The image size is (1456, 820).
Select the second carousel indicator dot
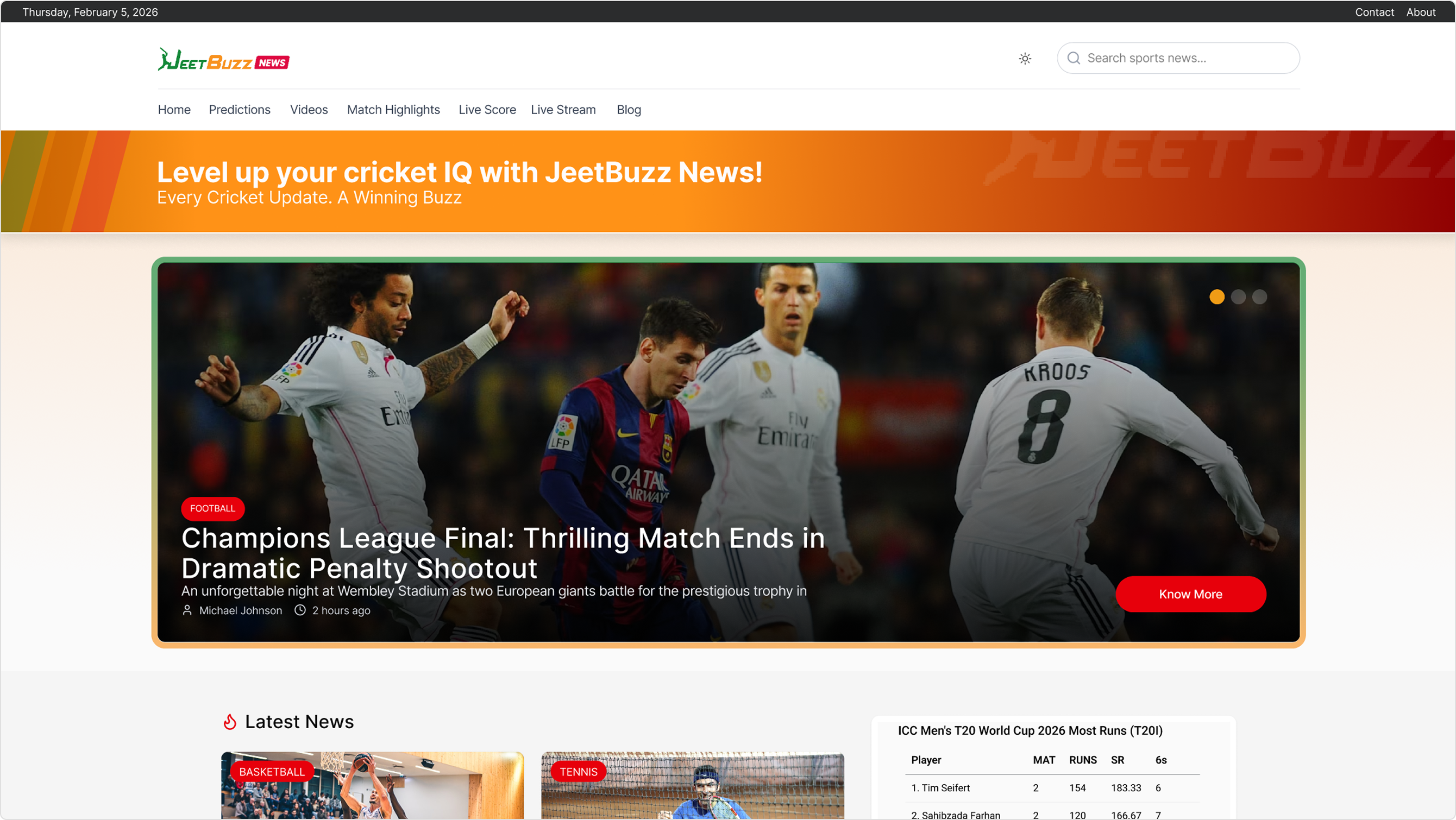pyautogui.click(x=1238, y=296)
